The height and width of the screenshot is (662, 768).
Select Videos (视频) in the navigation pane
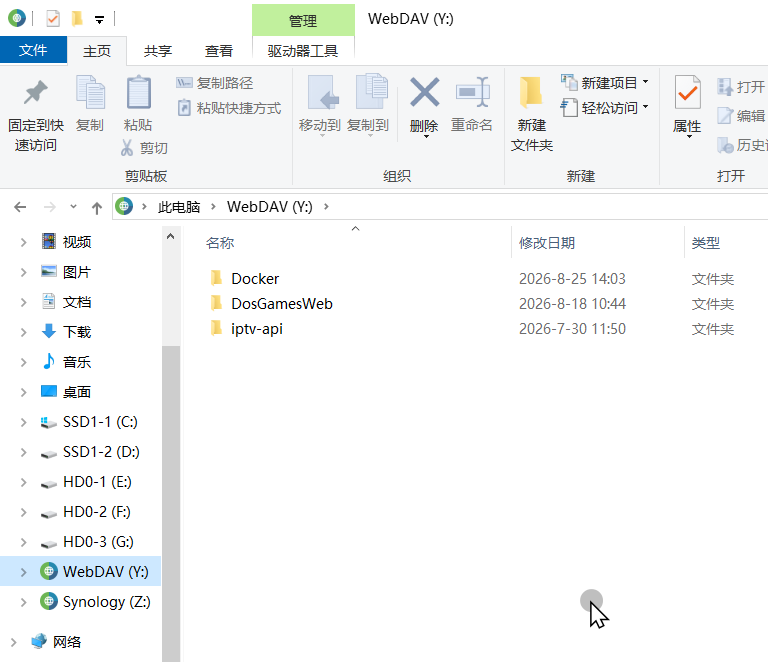pos(77,242)
